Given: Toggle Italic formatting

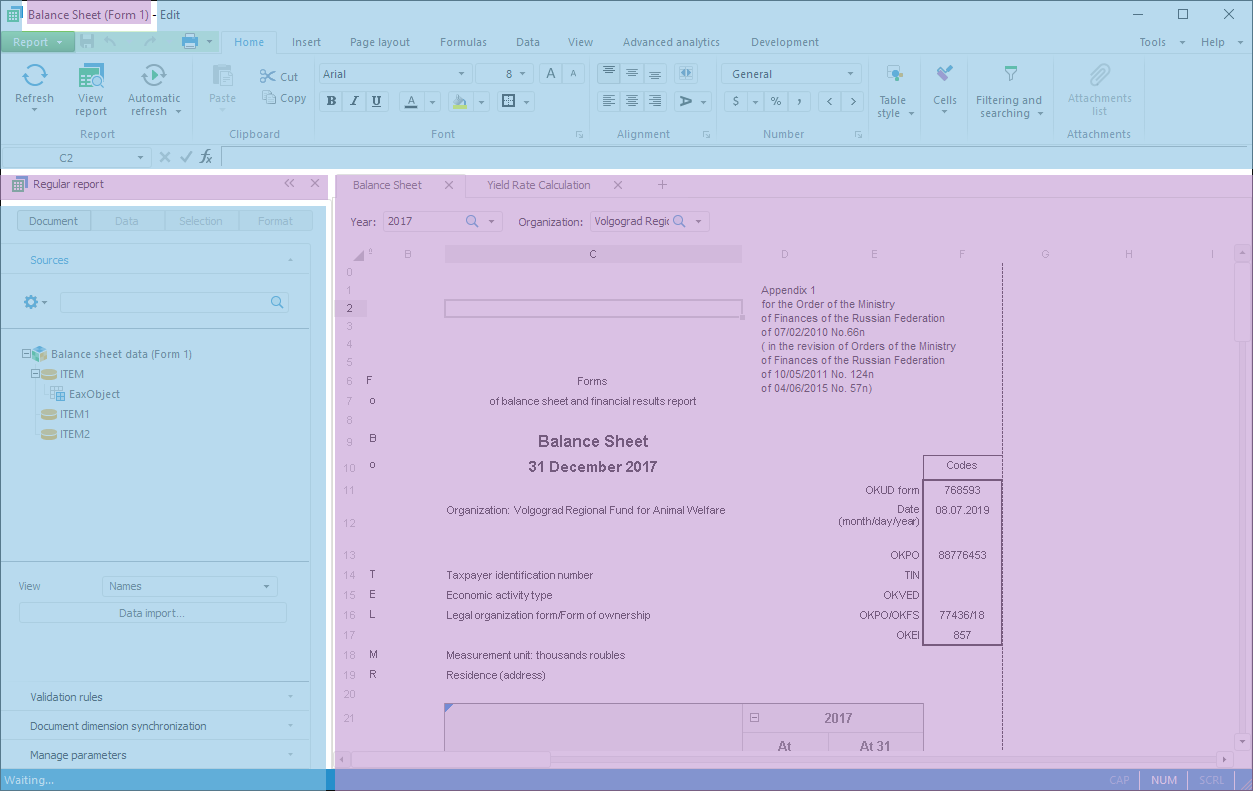Looking at the screenshot, I should click(x=354, y=101).
